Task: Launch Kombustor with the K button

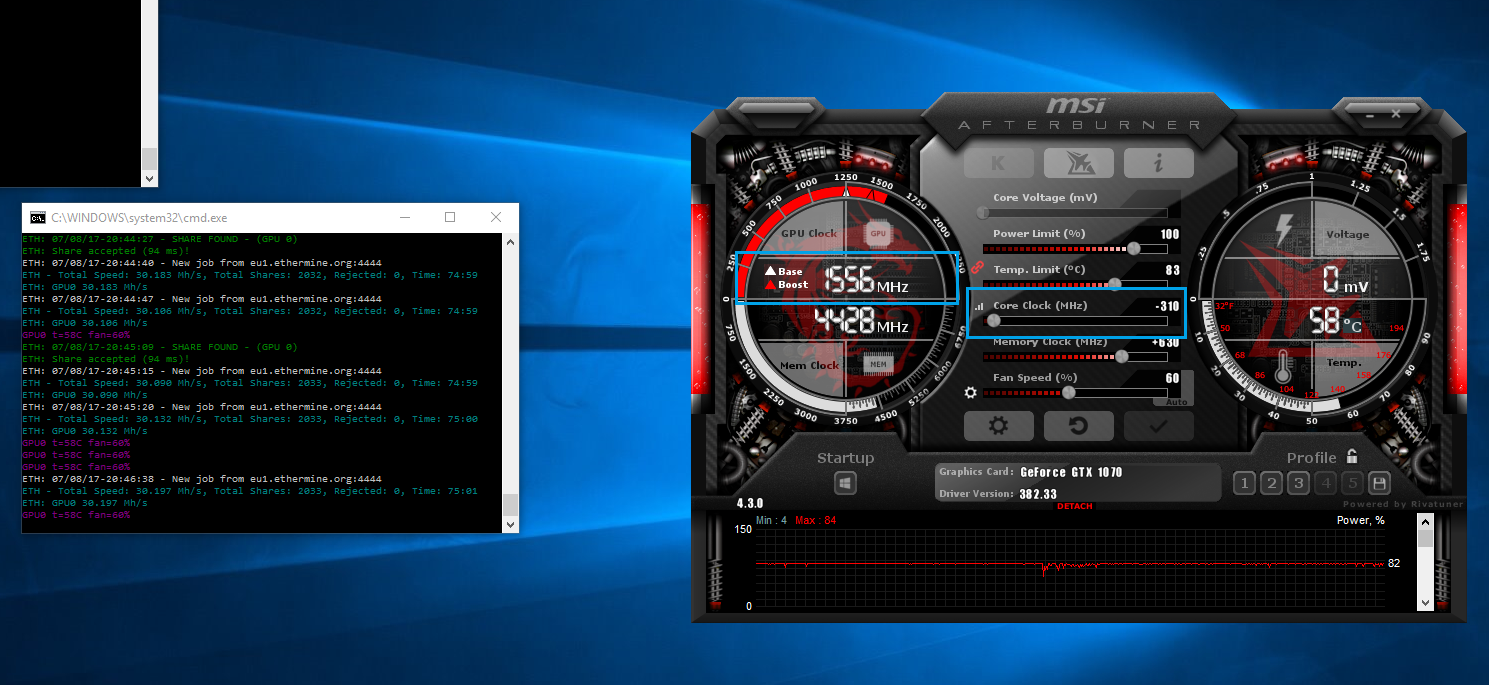Action: tap(998, 163)
